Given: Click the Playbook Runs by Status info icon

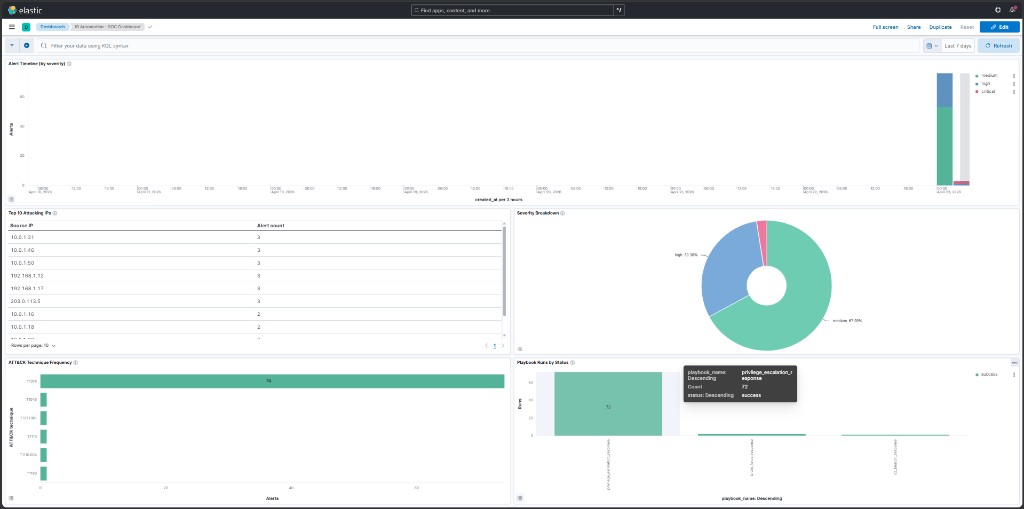Looking at the screenshot, I should [x=572, y=362].
